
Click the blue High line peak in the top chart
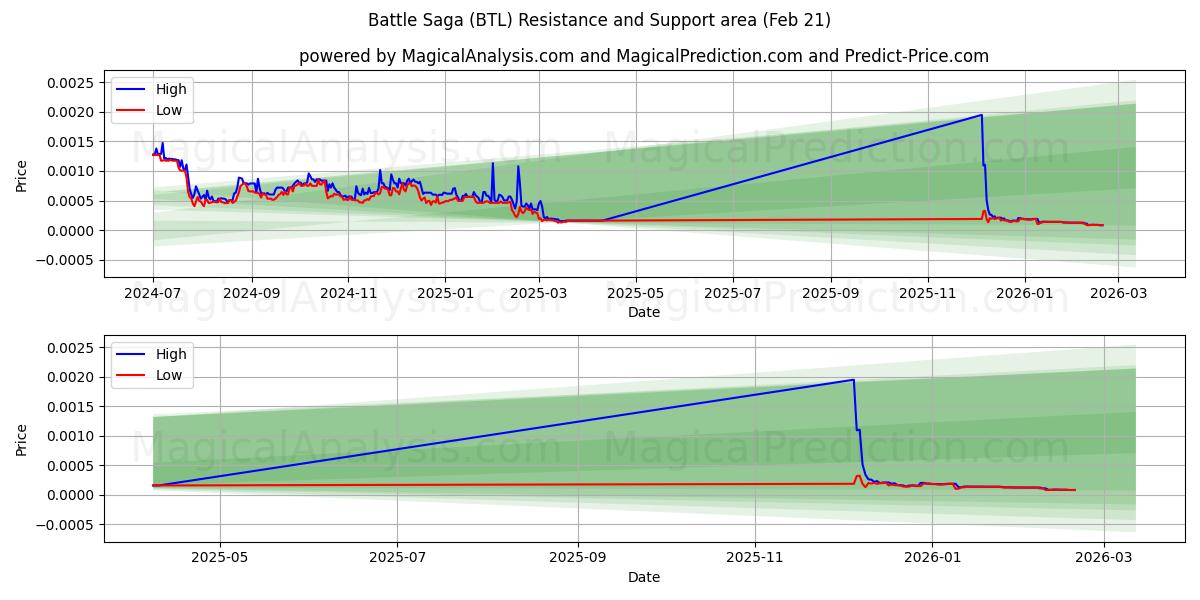(x=981, y=115)
